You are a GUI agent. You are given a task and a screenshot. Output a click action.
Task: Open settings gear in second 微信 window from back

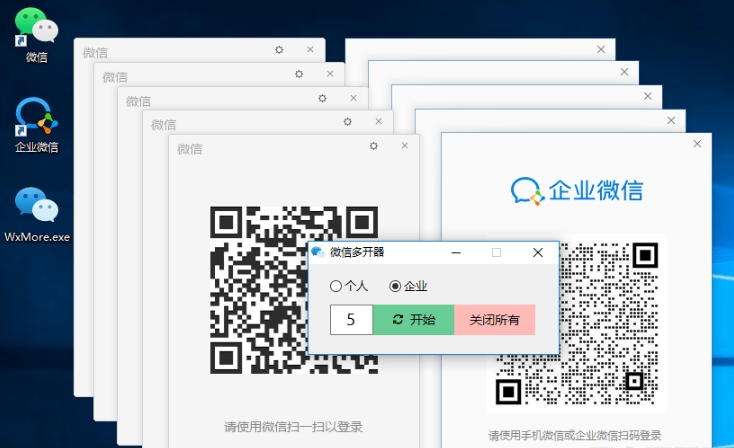coord(299,74)
